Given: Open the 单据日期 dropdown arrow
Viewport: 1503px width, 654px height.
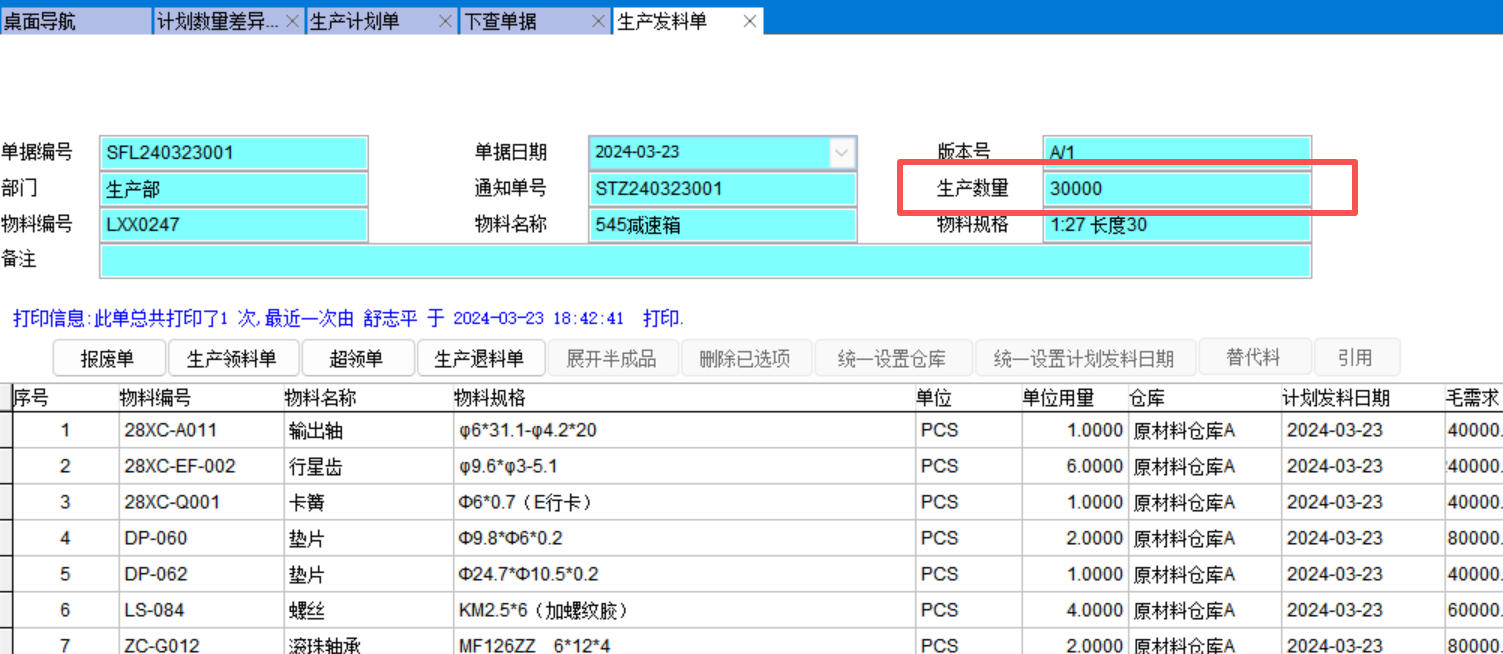Looking at the screenshot, I should pos(842,153).
